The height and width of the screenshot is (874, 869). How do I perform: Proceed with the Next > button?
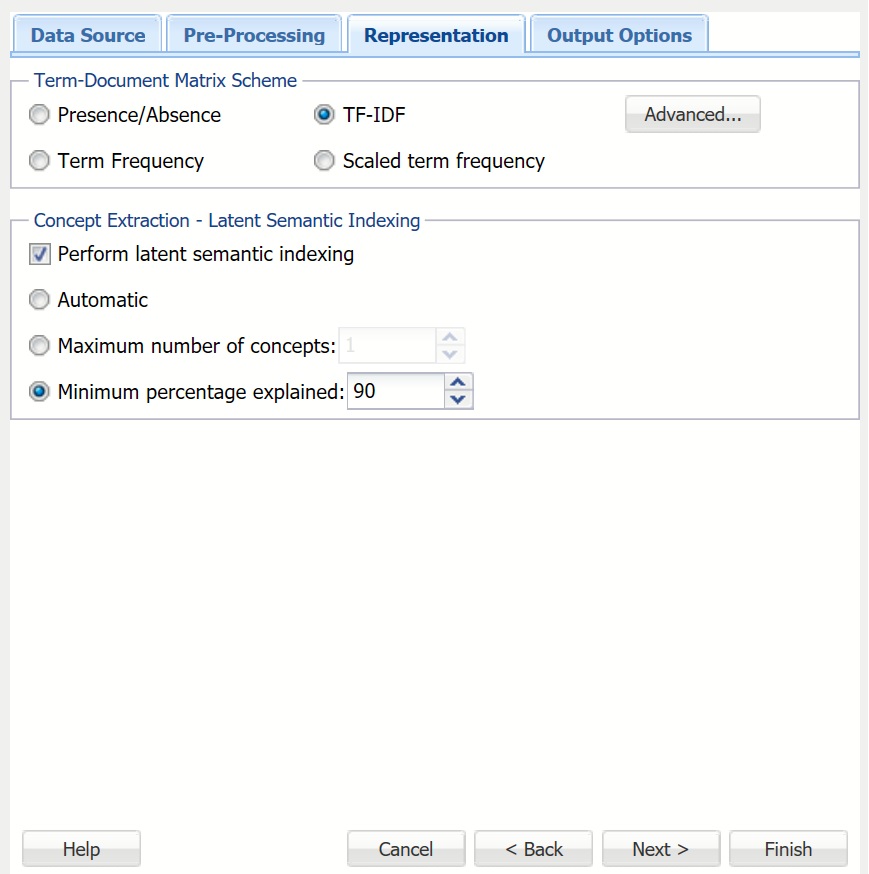click(x=660, y=849)
